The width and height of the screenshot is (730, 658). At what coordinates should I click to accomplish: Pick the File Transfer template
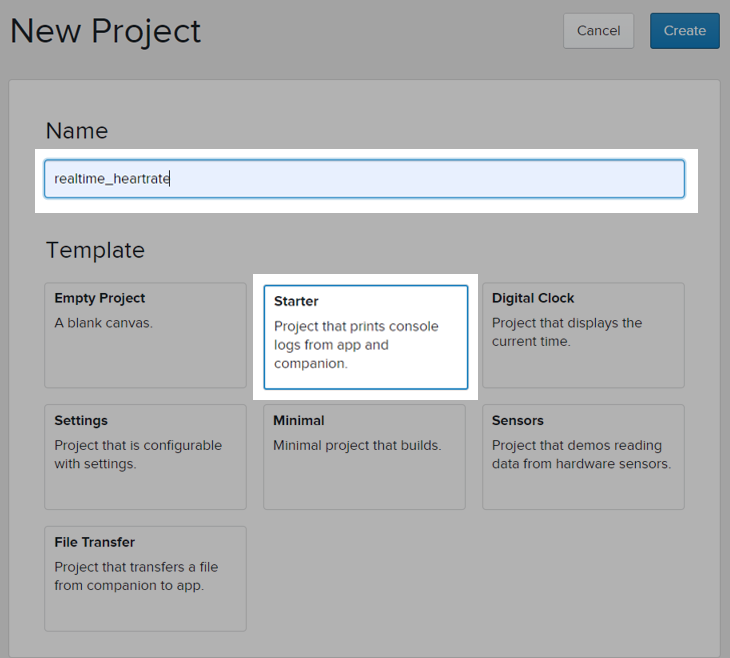point(145,579)
